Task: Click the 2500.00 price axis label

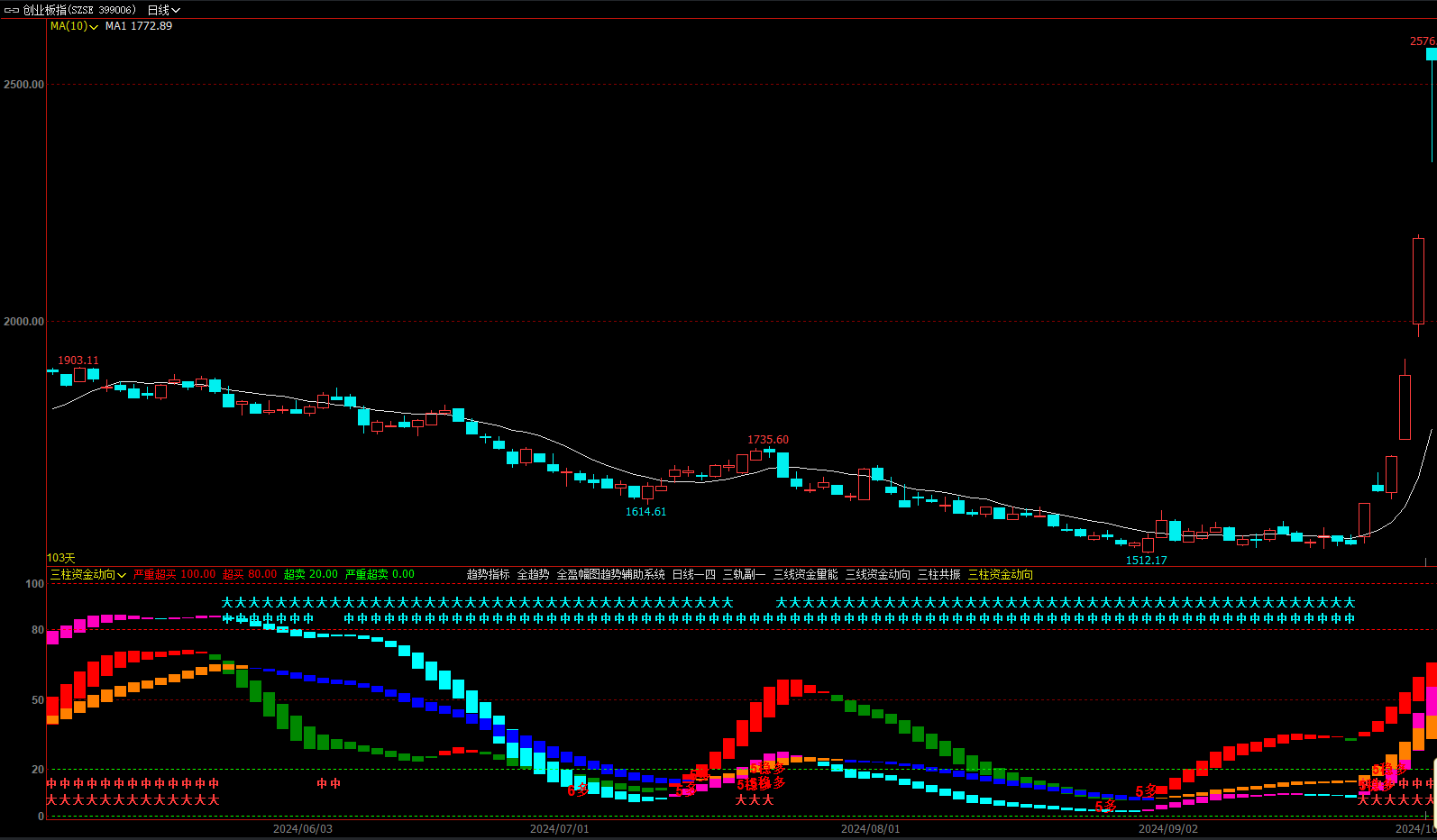Action: (x=24, y=84)
